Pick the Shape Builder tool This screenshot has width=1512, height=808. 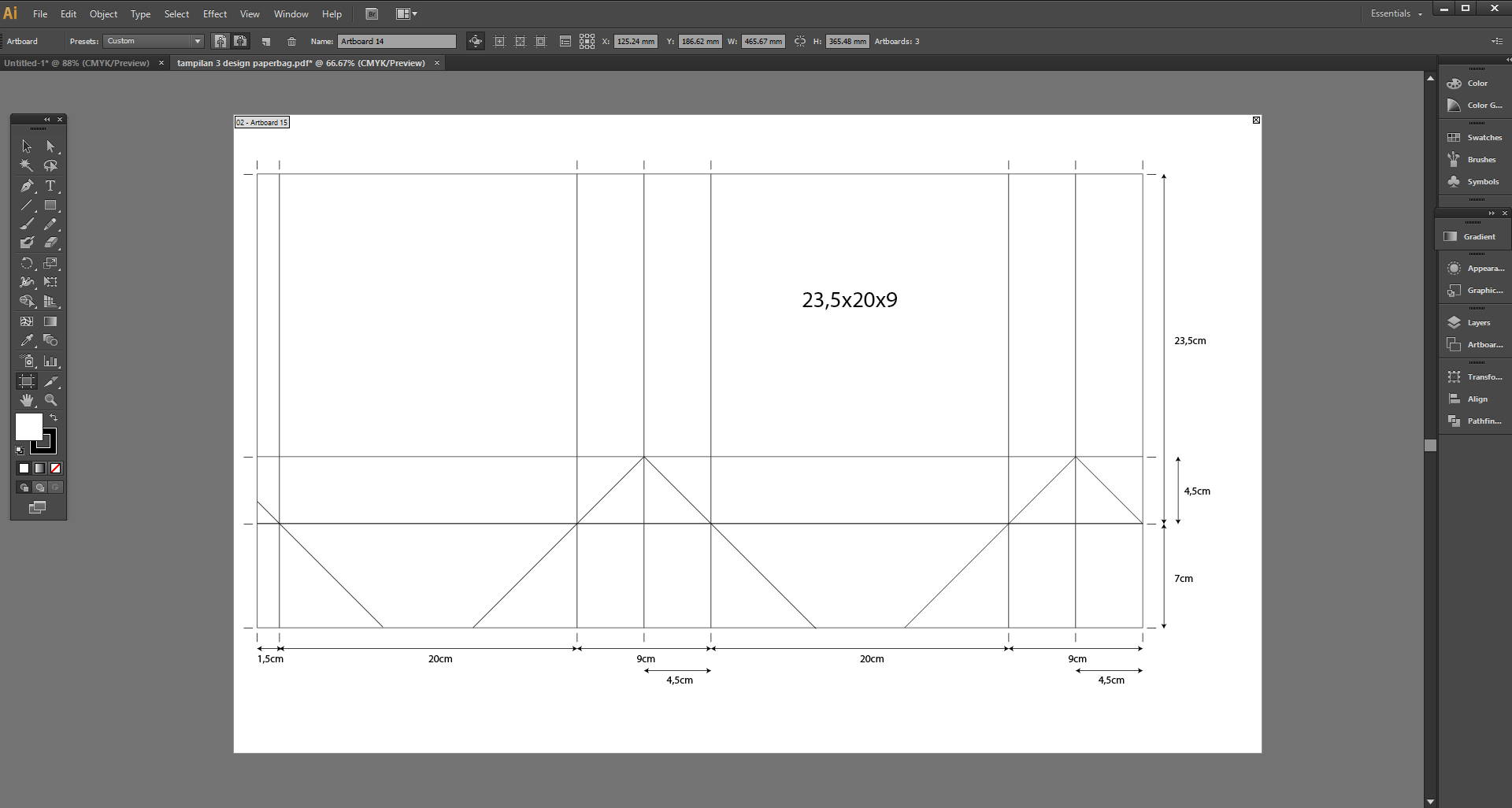point(27,302)
